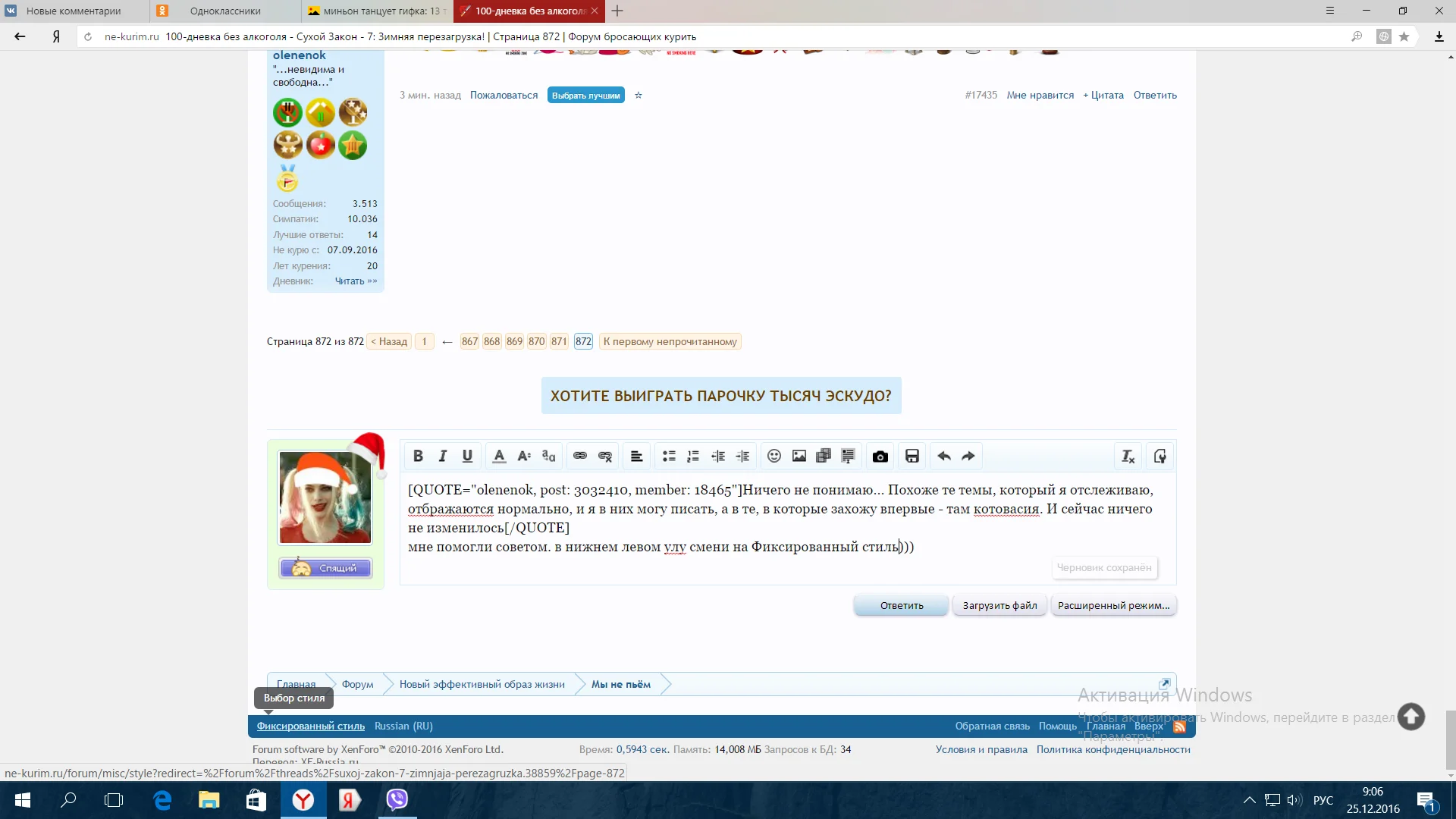Click the undo arrow icon

(944, 456)
